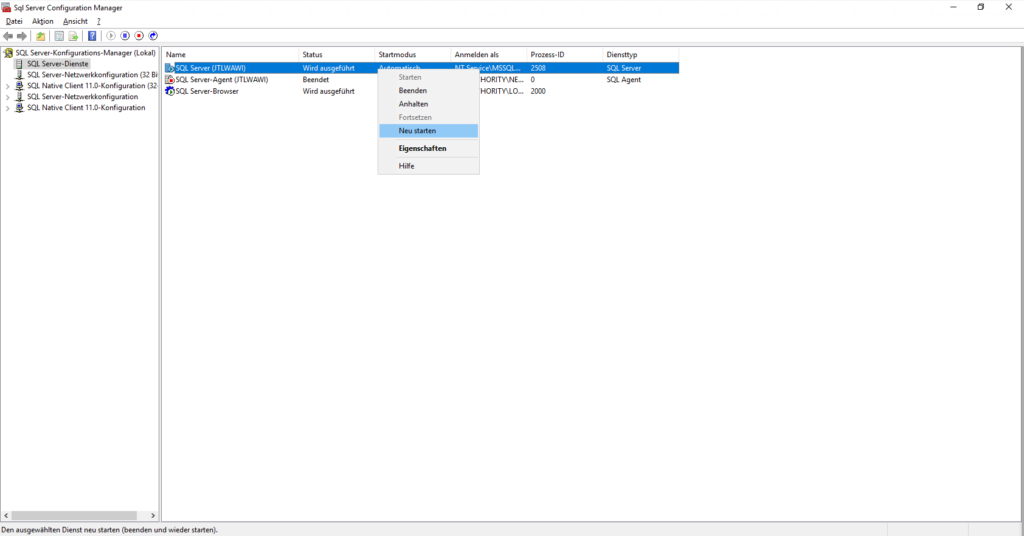Open Help via blue question-mark icon
This screenshot has height=536, width=1024.
92,36
